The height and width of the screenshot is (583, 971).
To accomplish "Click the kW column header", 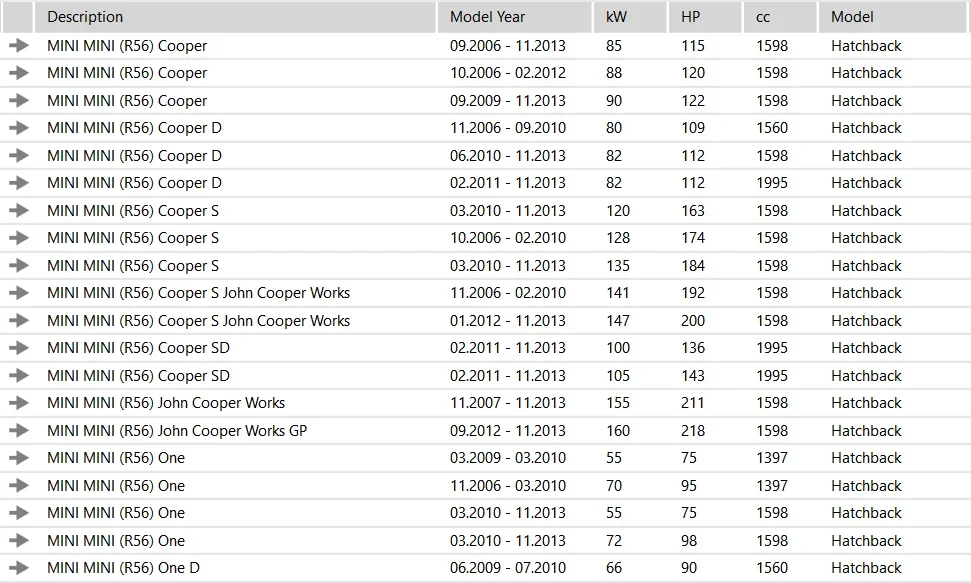I will click(x=630, y=17).
